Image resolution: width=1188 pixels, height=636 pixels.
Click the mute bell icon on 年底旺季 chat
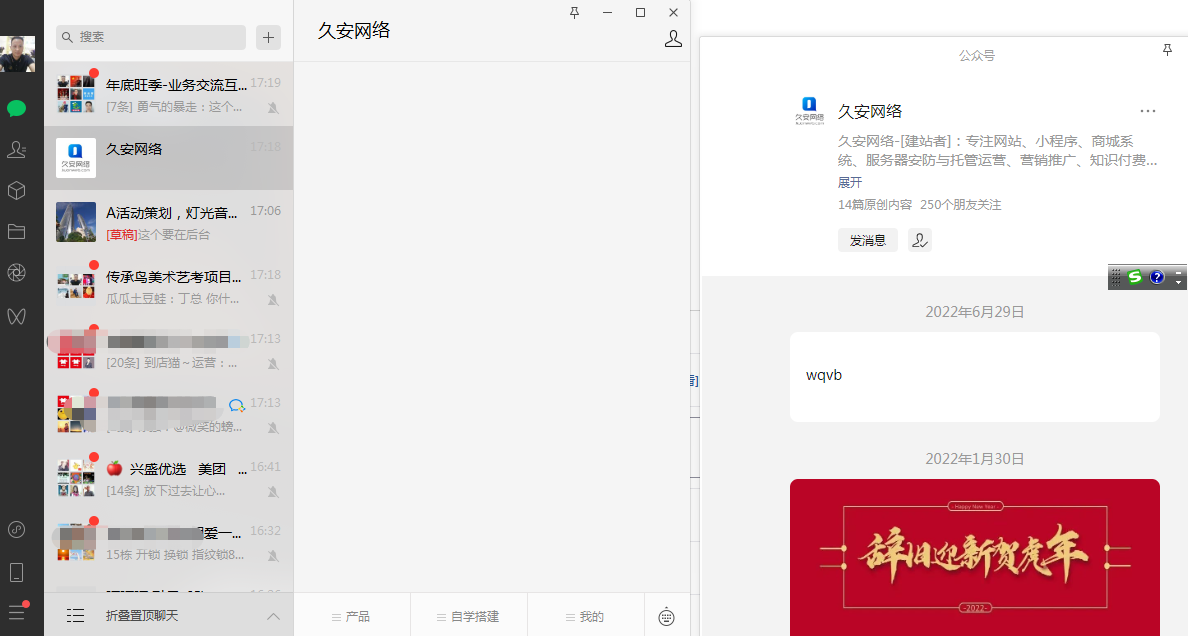coord(273,108)
